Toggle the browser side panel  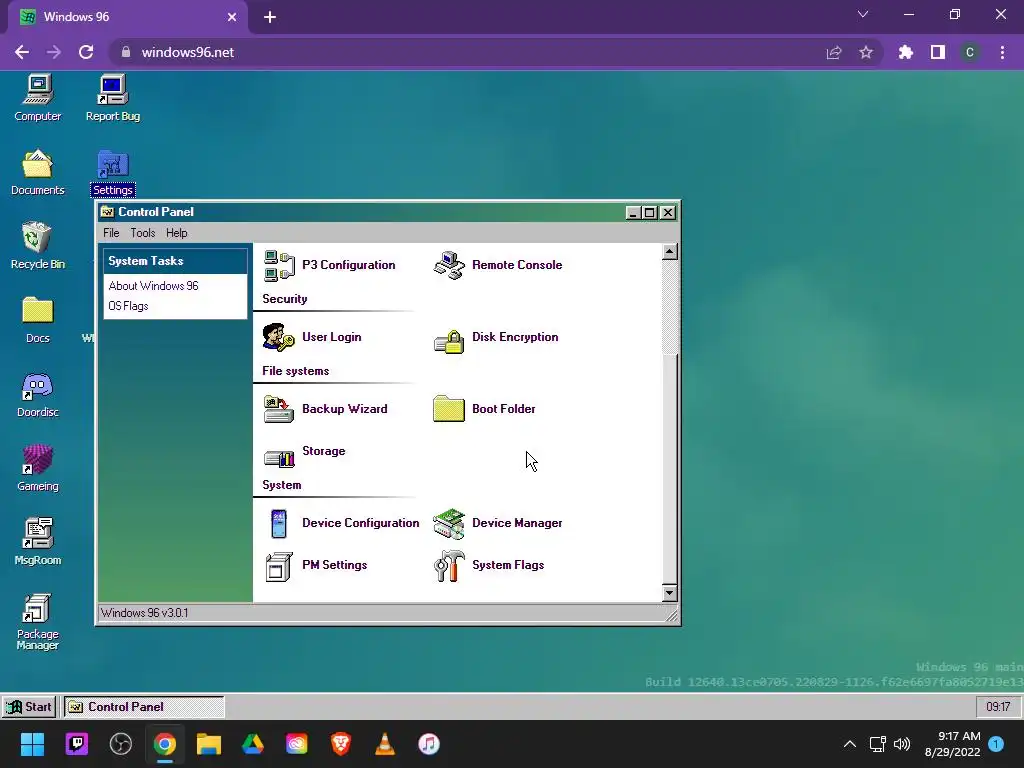pyautogui.click(x=938, y=52)
